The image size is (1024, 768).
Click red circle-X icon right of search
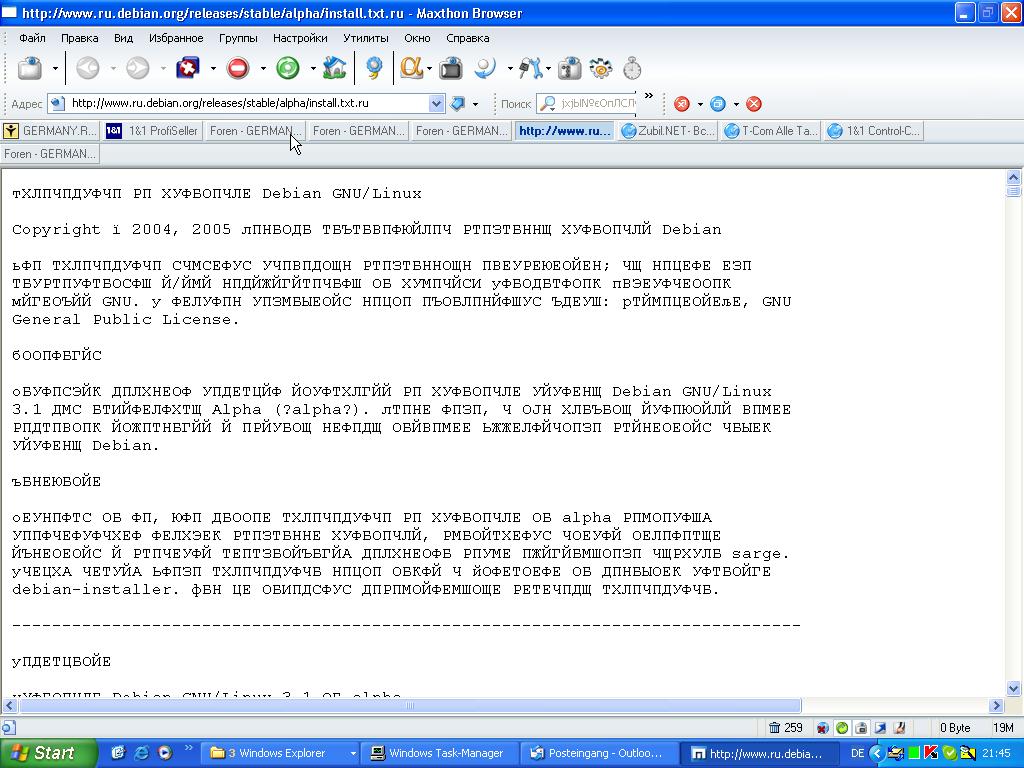[682, 104]
